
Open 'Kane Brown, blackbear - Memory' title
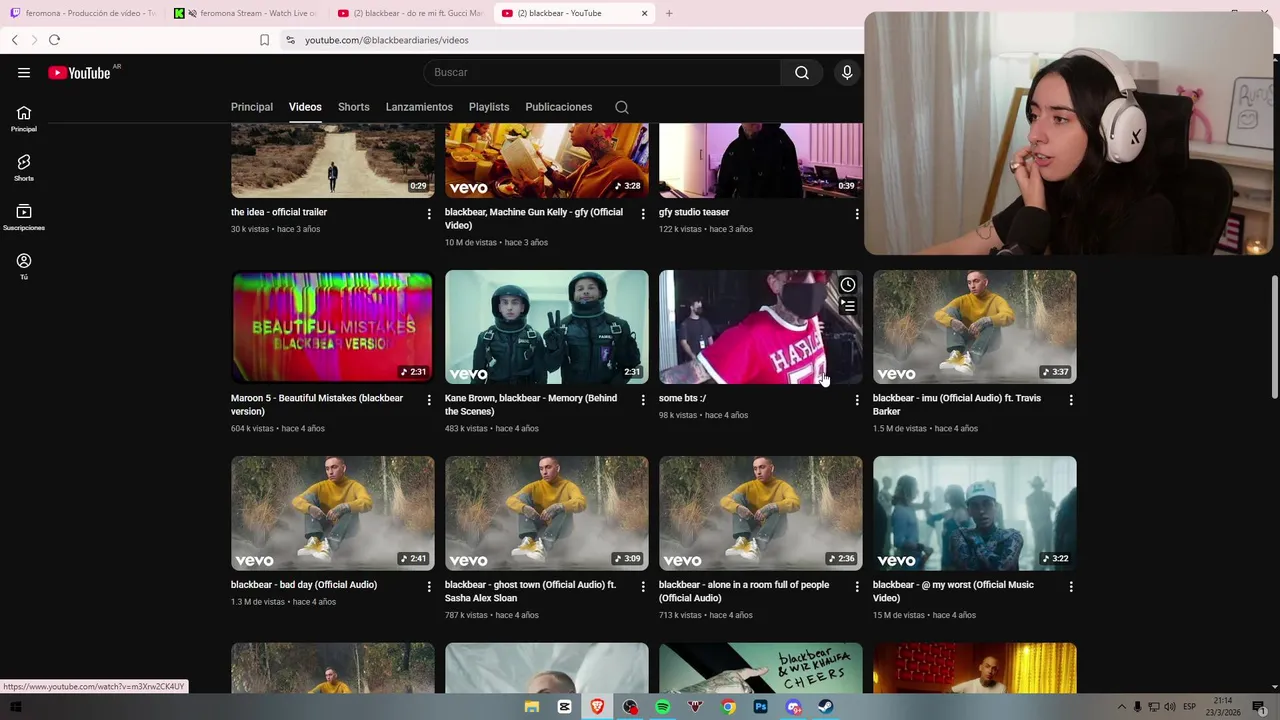click(531, 405)
